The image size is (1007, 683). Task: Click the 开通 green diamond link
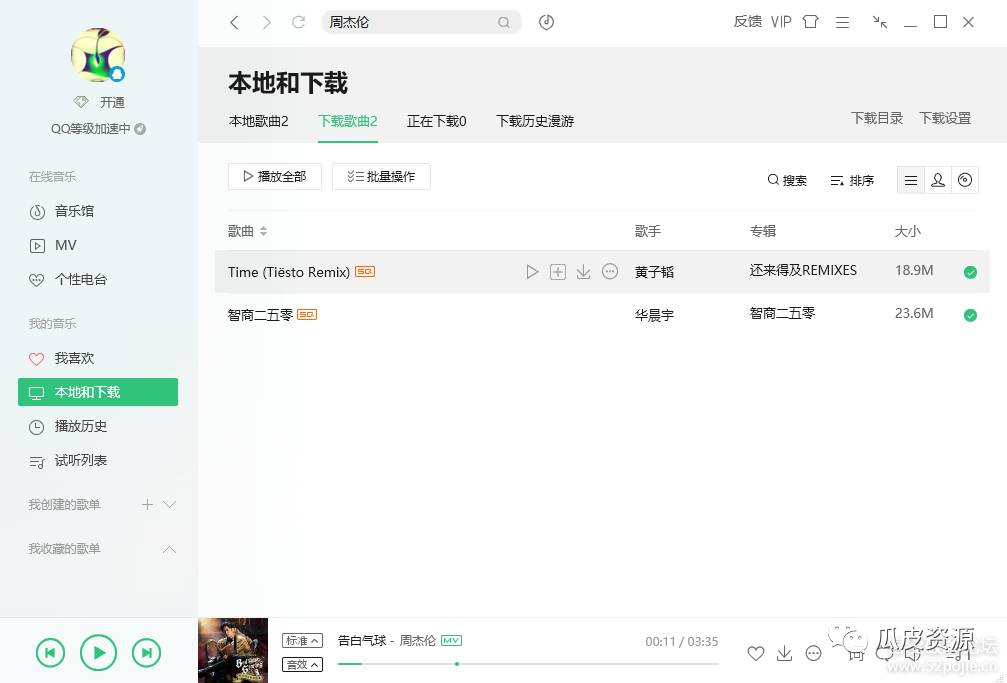(x=100, y=102)
